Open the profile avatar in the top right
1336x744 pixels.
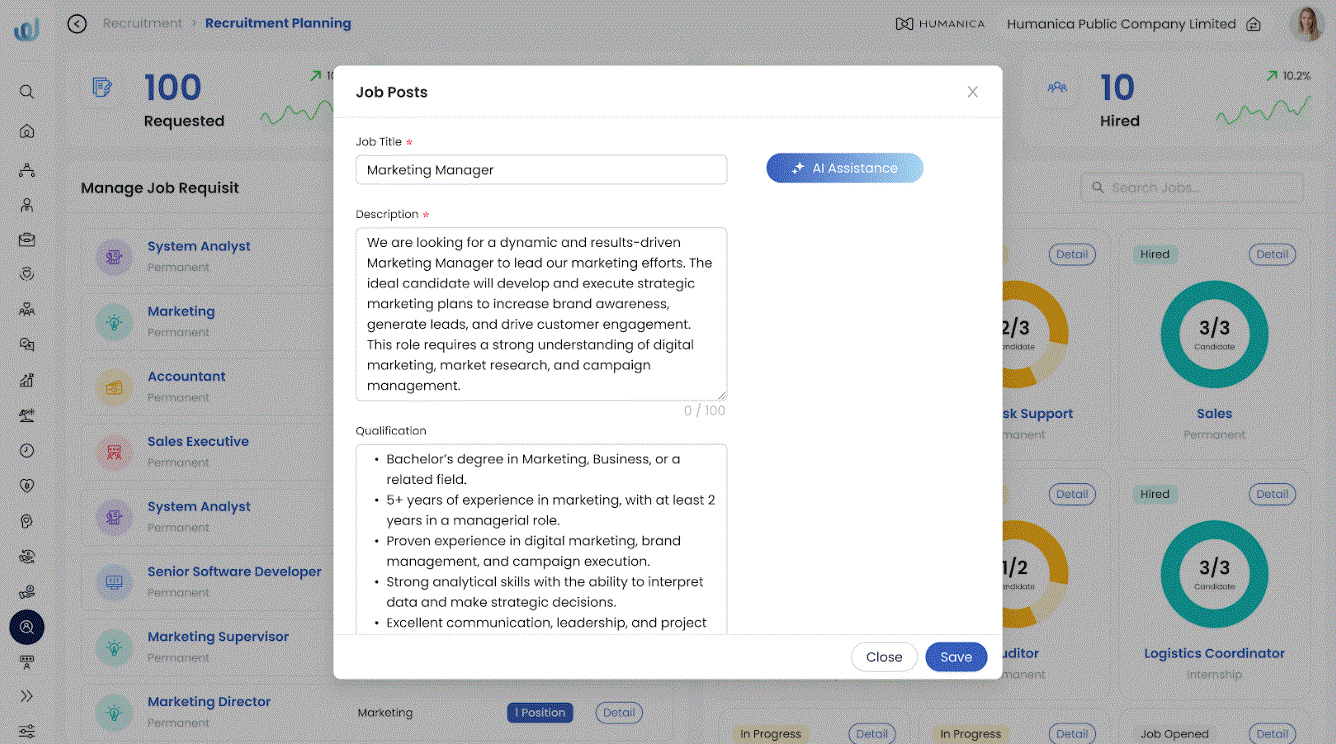1308,23
